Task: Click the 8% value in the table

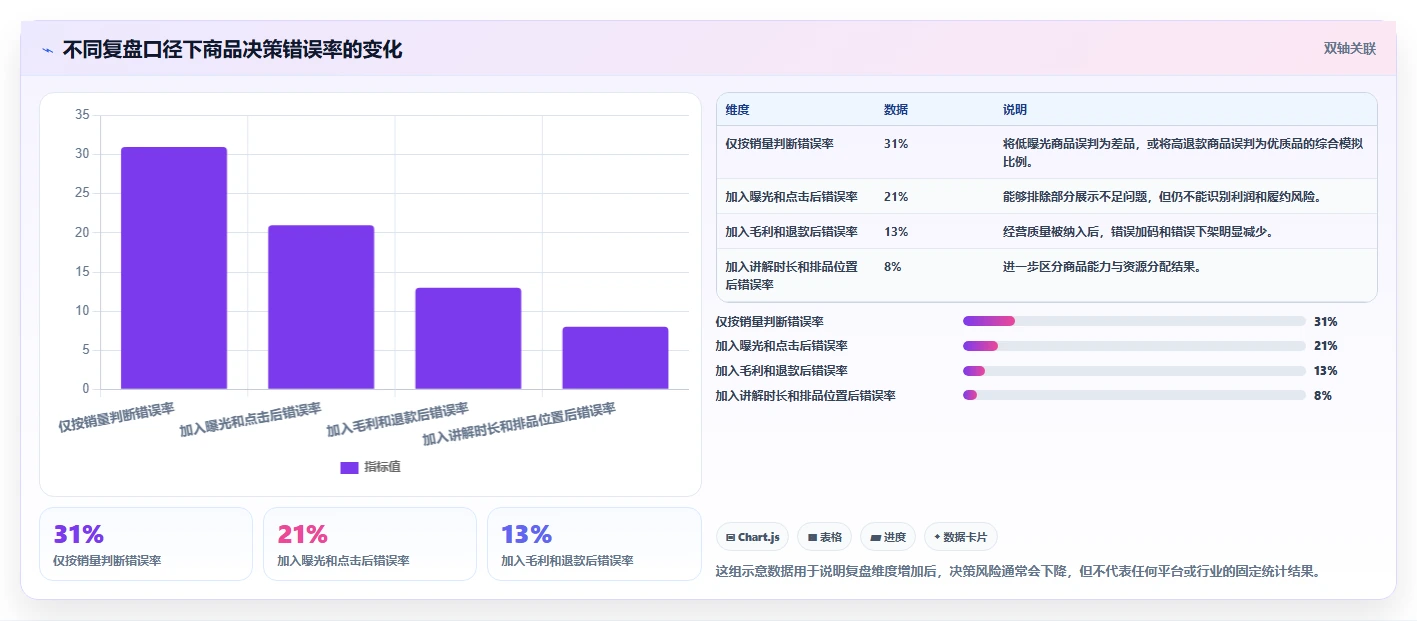Action: [x=893, y=267]
